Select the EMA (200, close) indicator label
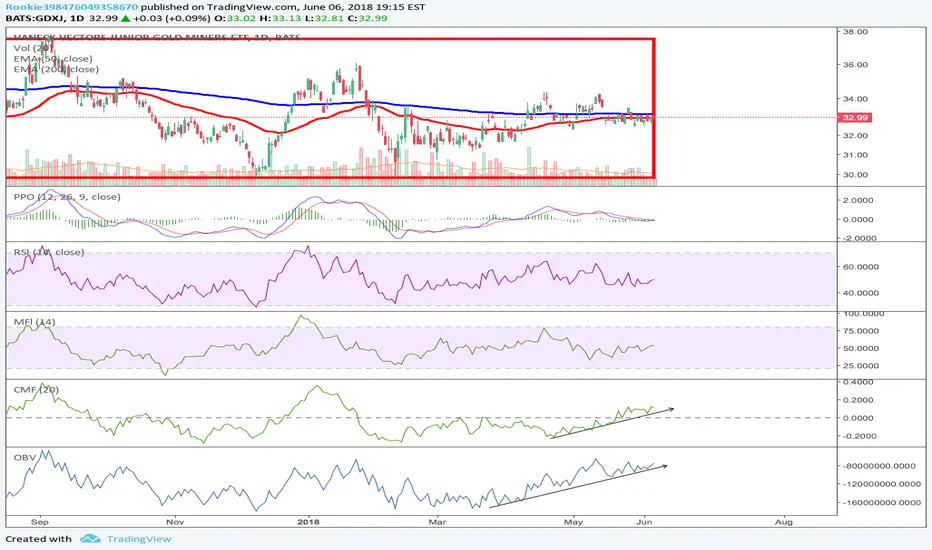Image resolution: width=932 pixels, height=550 pixels. tap(56, 70)
